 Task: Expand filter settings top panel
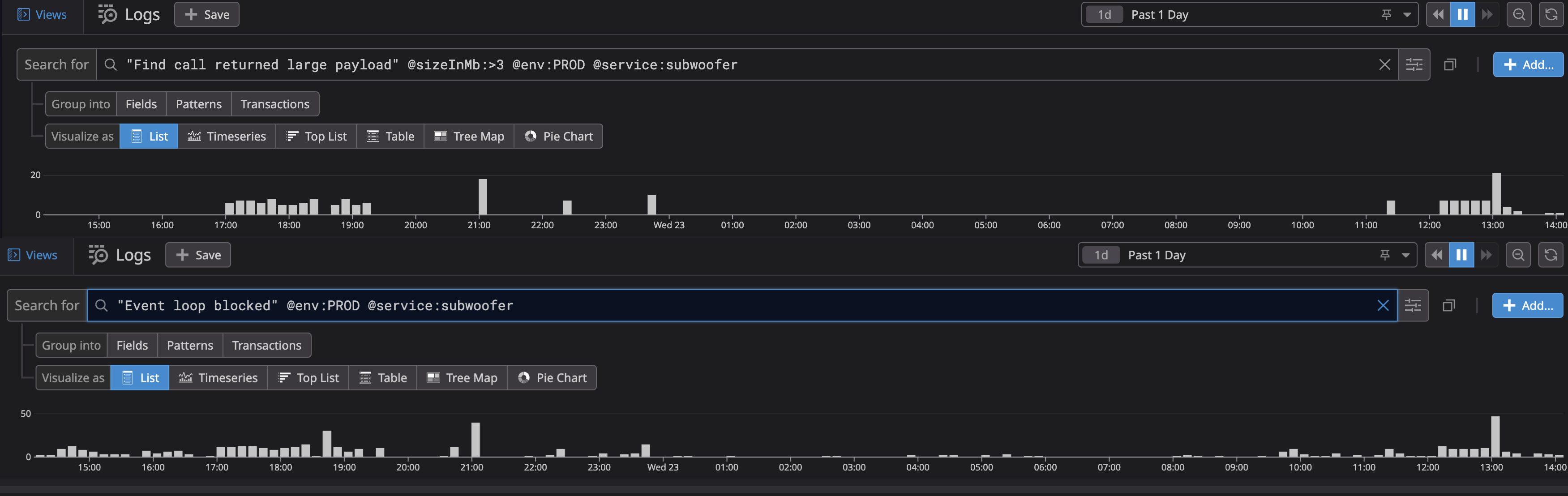point(1414,64)
